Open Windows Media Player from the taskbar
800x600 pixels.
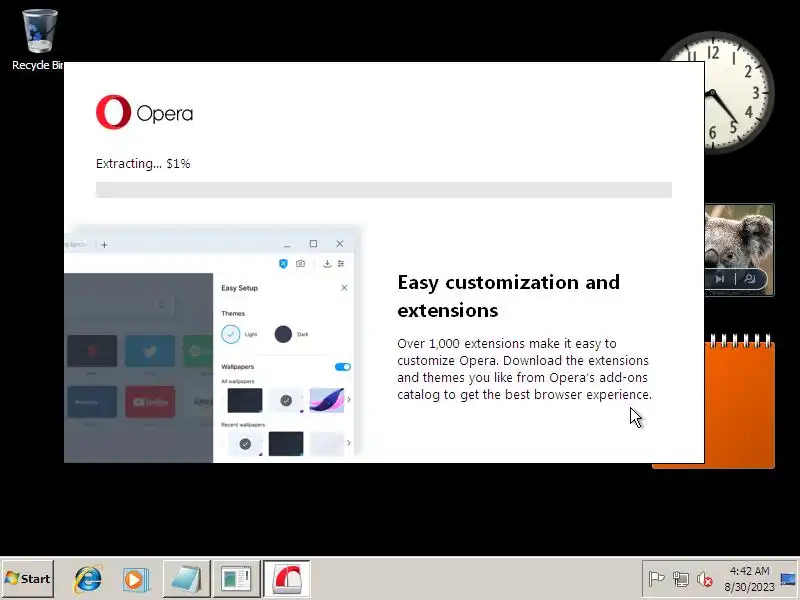(136, 579)
